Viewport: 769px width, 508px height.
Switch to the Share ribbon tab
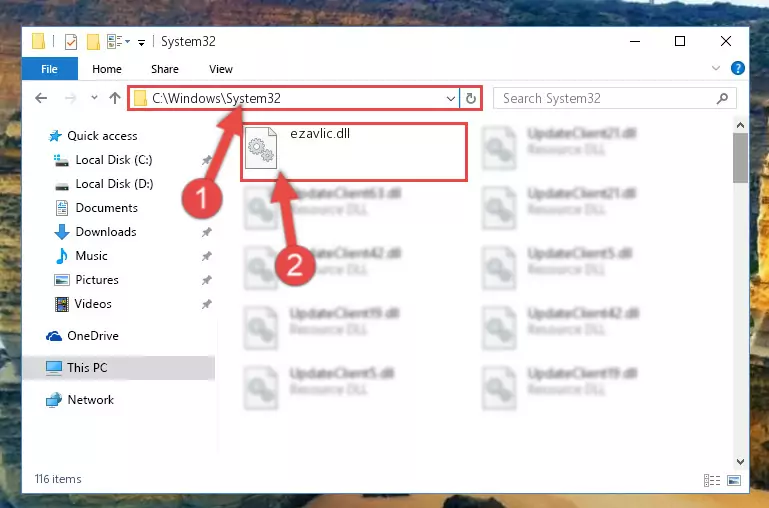[165, 69]
